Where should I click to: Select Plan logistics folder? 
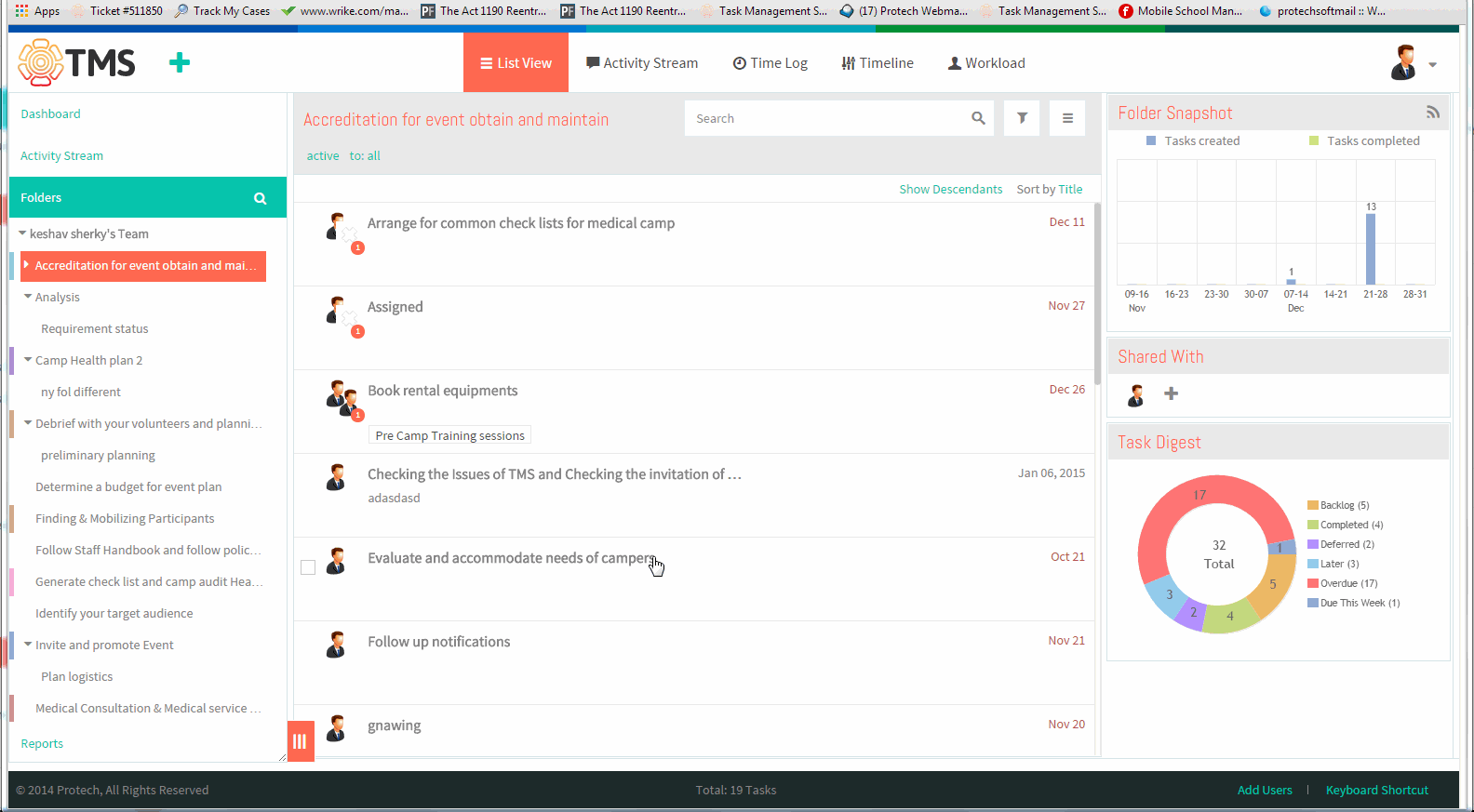[x=76, y=676]
